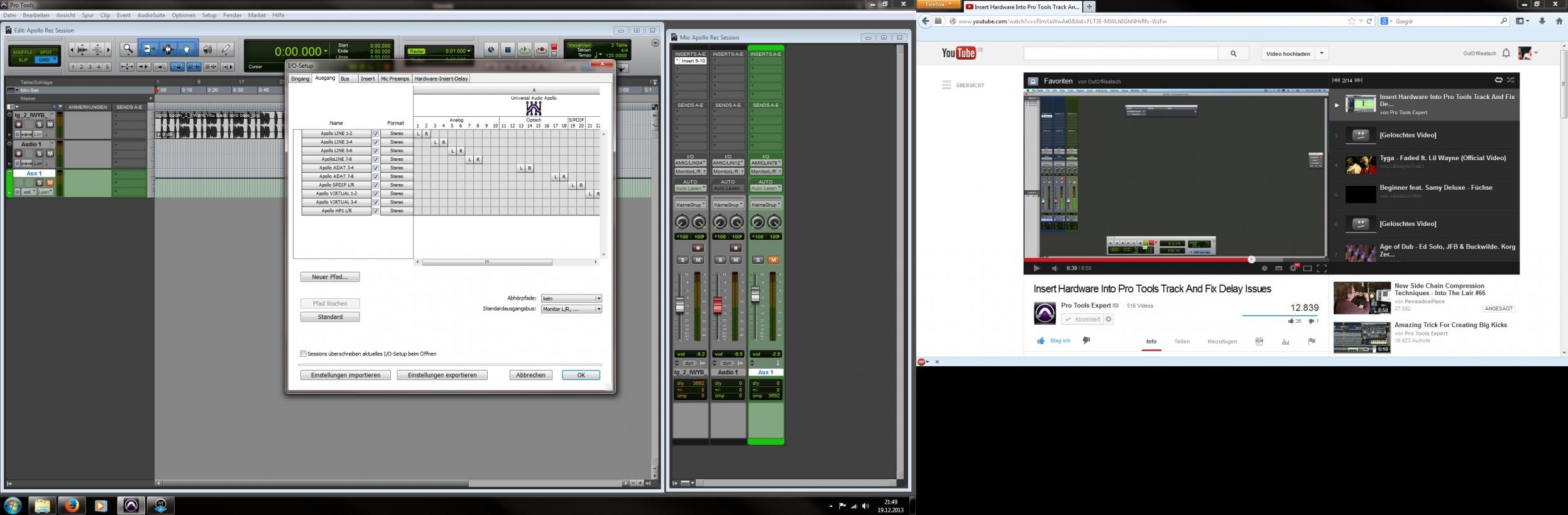Open Standardausgangsbus dropdown
Image resolution: width=1568 pixels, height=515 pixels.
[571, 309]
